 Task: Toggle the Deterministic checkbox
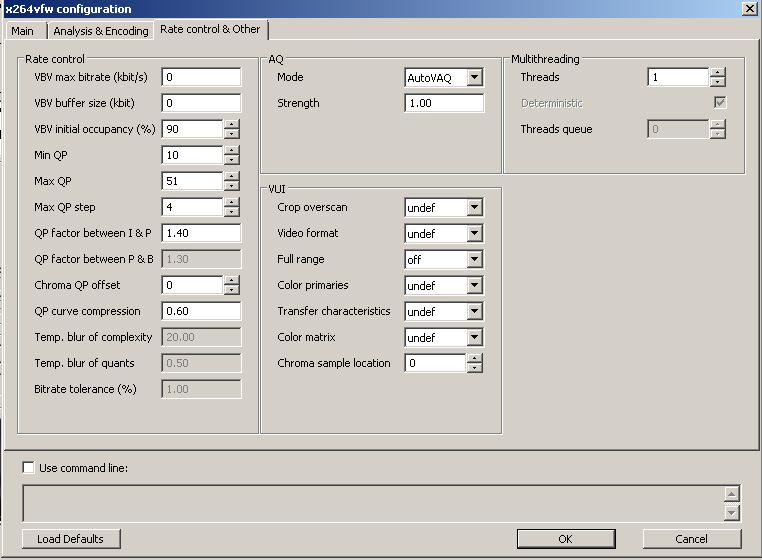[720, 103]
